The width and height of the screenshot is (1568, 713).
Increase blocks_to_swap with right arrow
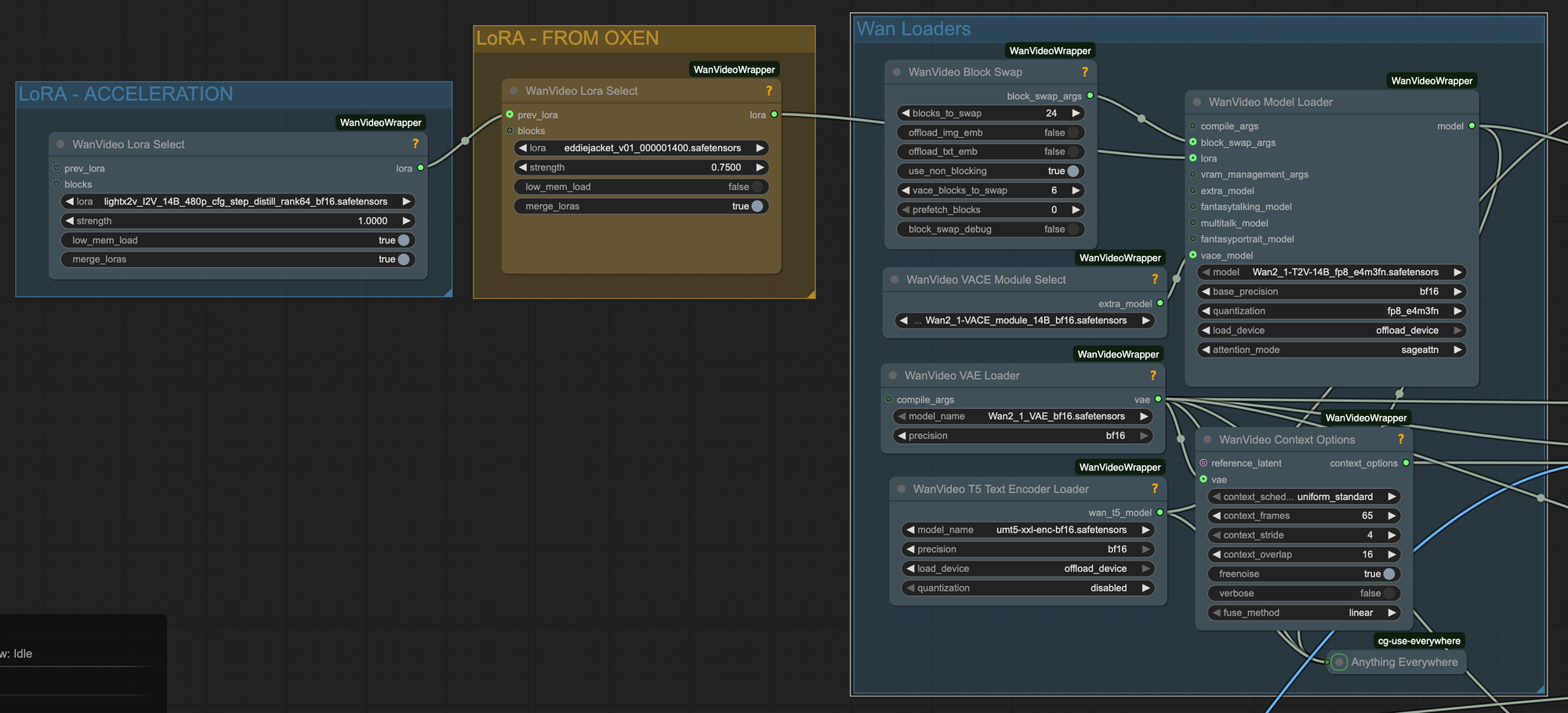pyautogui.click(x=1076, y=114)
